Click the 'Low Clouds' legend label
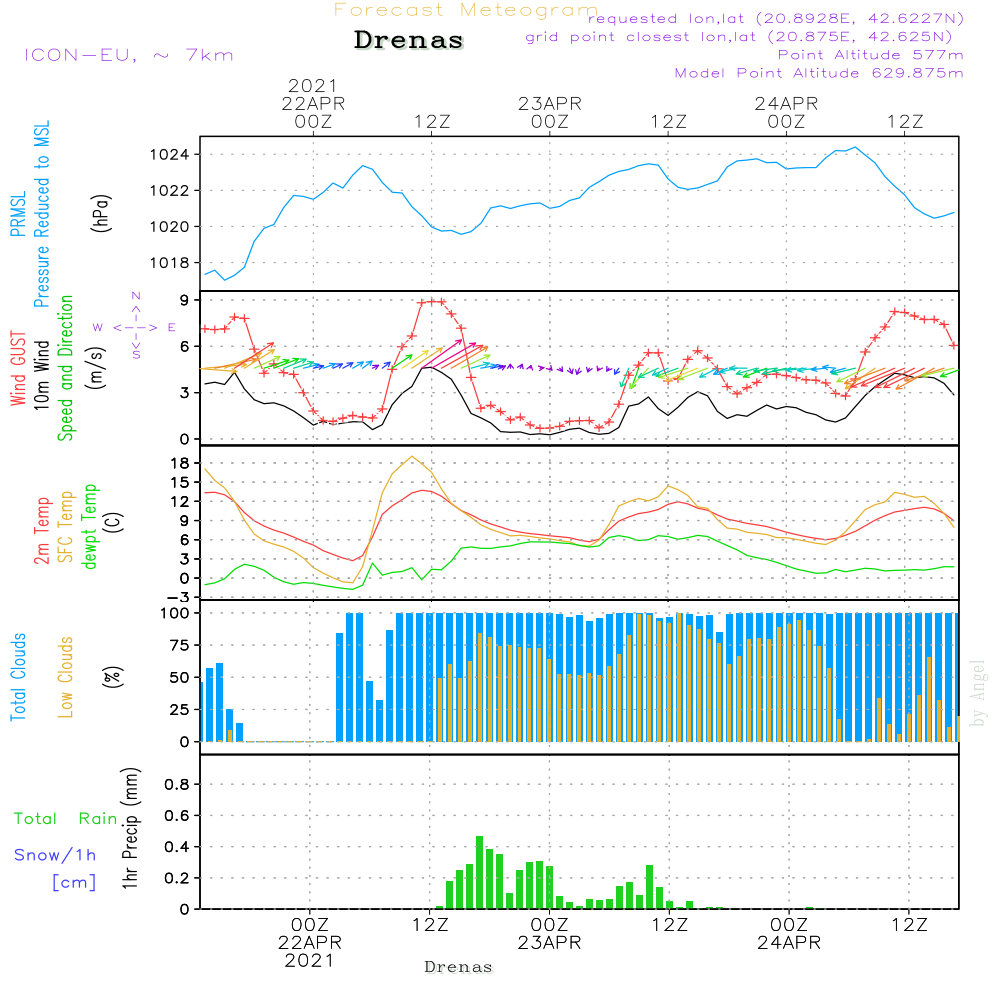 [66, 677]
